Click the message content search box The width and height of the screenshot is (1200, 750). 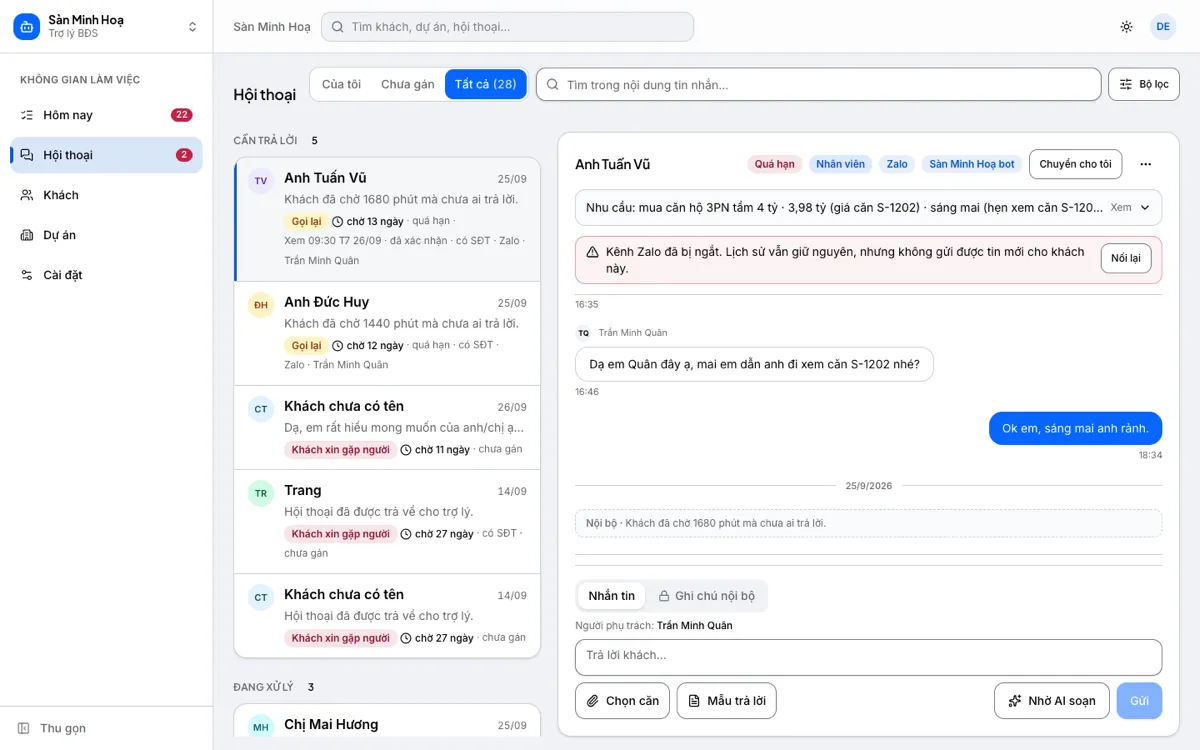pos(818,85)
